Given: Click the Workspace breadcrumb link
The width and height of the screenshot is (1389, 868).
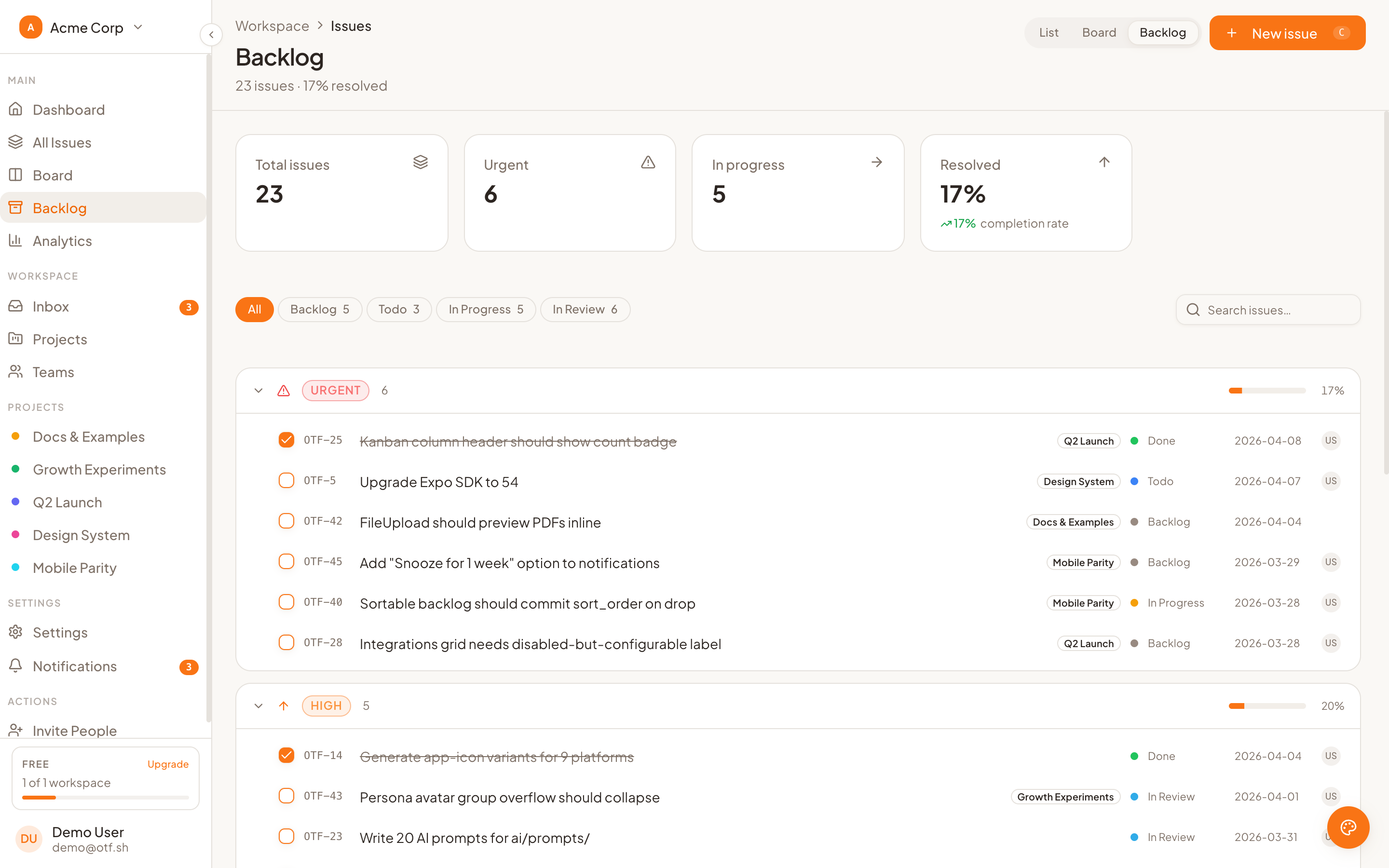Looking at the screenshot, I should point(272,26).
